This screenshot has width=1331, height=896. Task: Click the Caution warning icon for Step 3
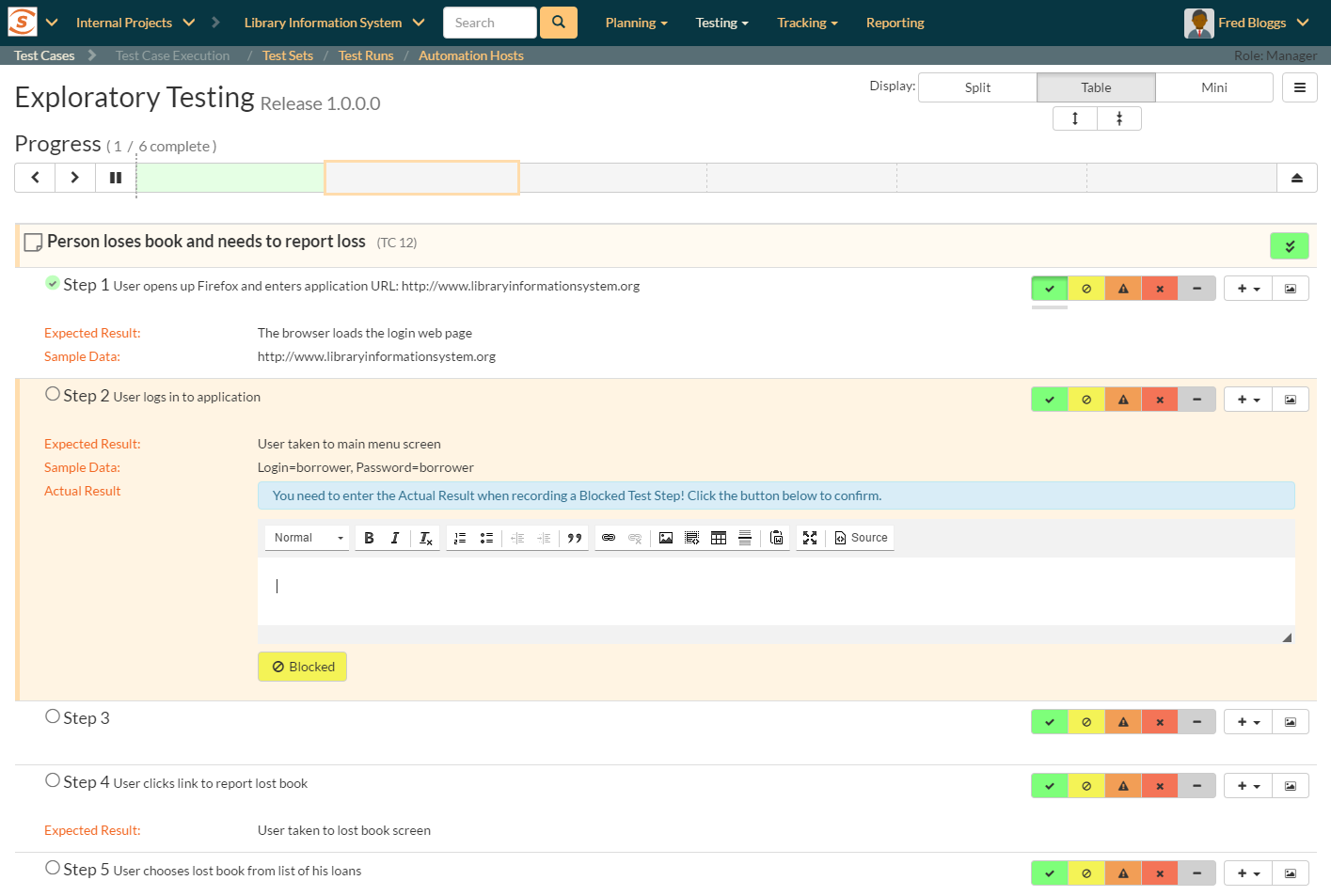click(x=1123, y=722)
